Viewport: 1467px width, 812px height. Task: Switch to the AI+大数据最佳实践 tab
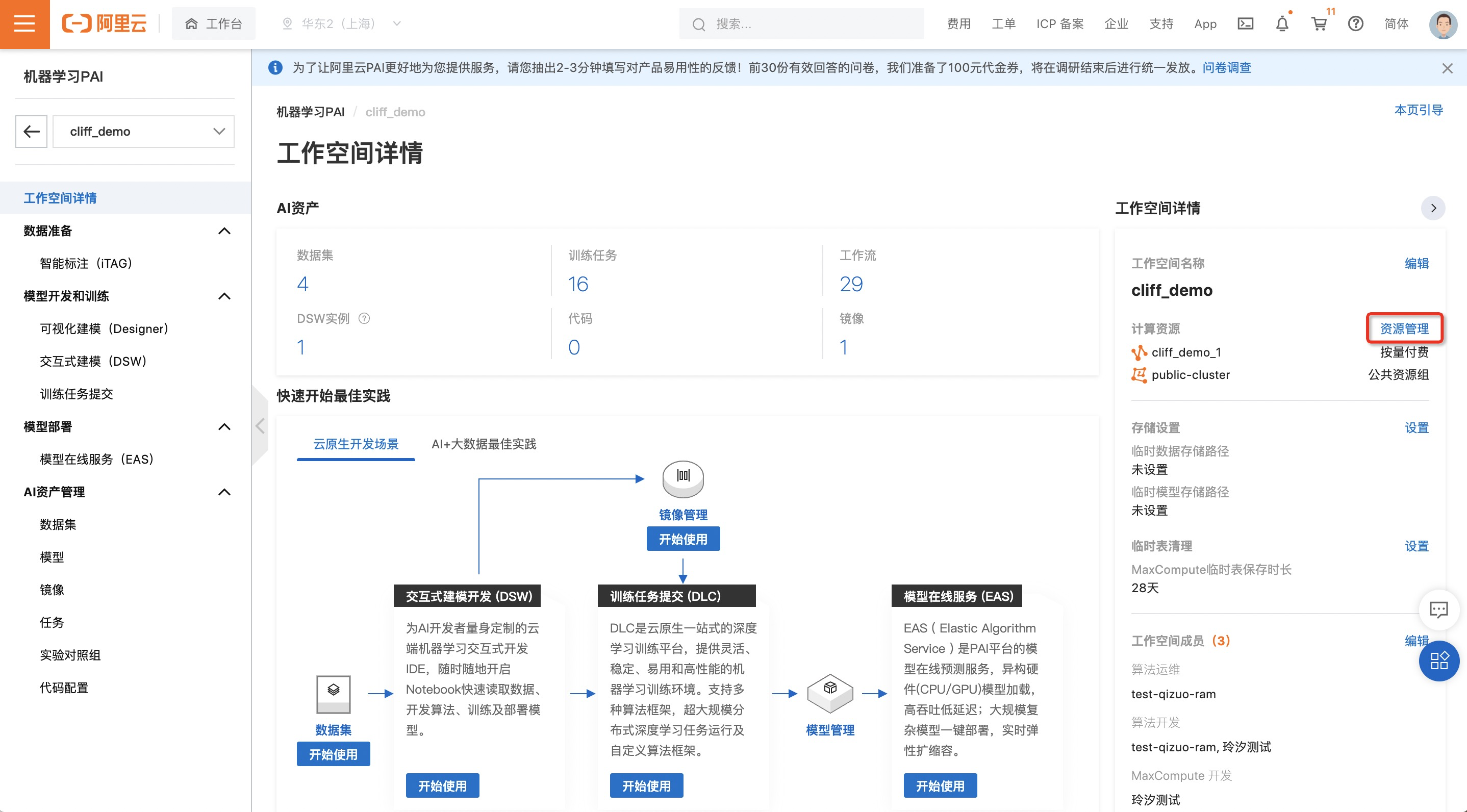485,445
